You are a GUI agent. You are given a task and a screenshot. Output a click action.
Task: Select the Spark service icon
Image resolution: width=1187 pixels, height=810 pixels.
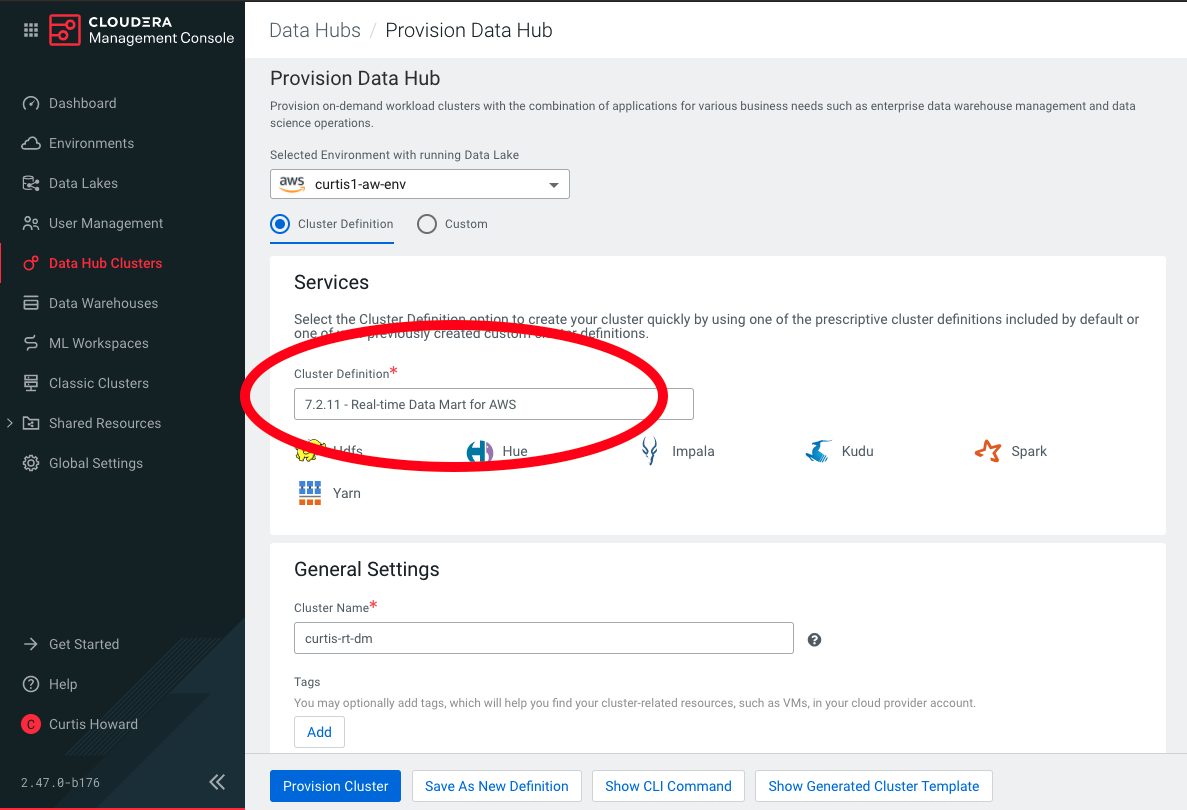coord(988,451)
